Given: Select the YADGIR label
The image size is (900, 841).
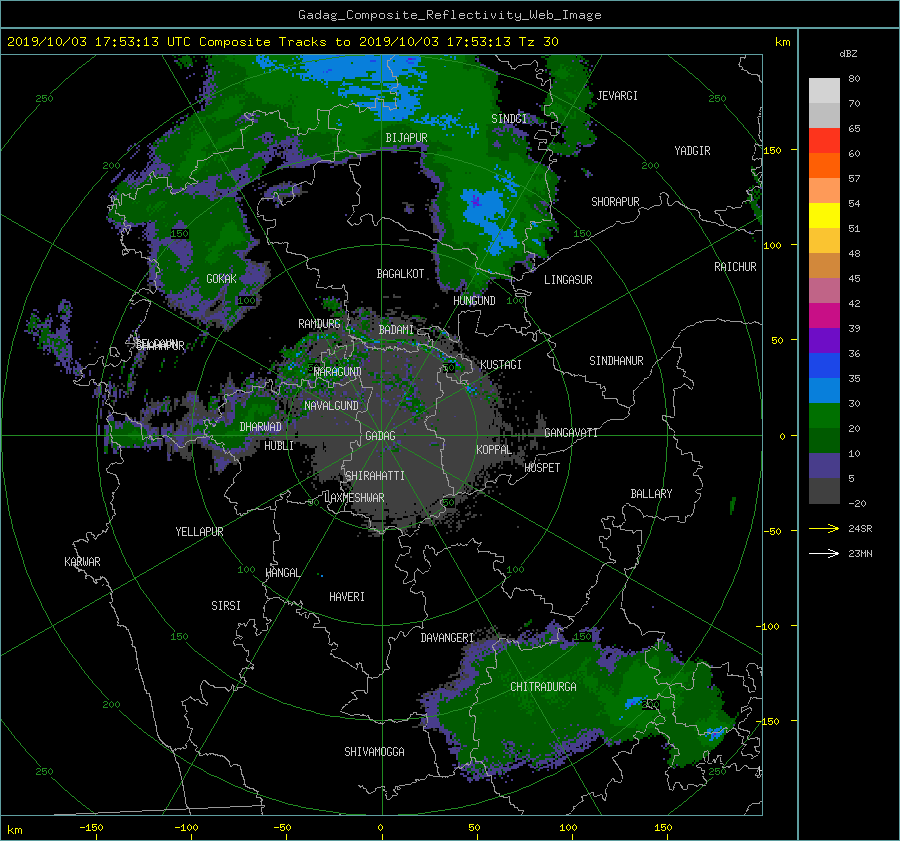Looking at the screenshot, I should [692, 151].
